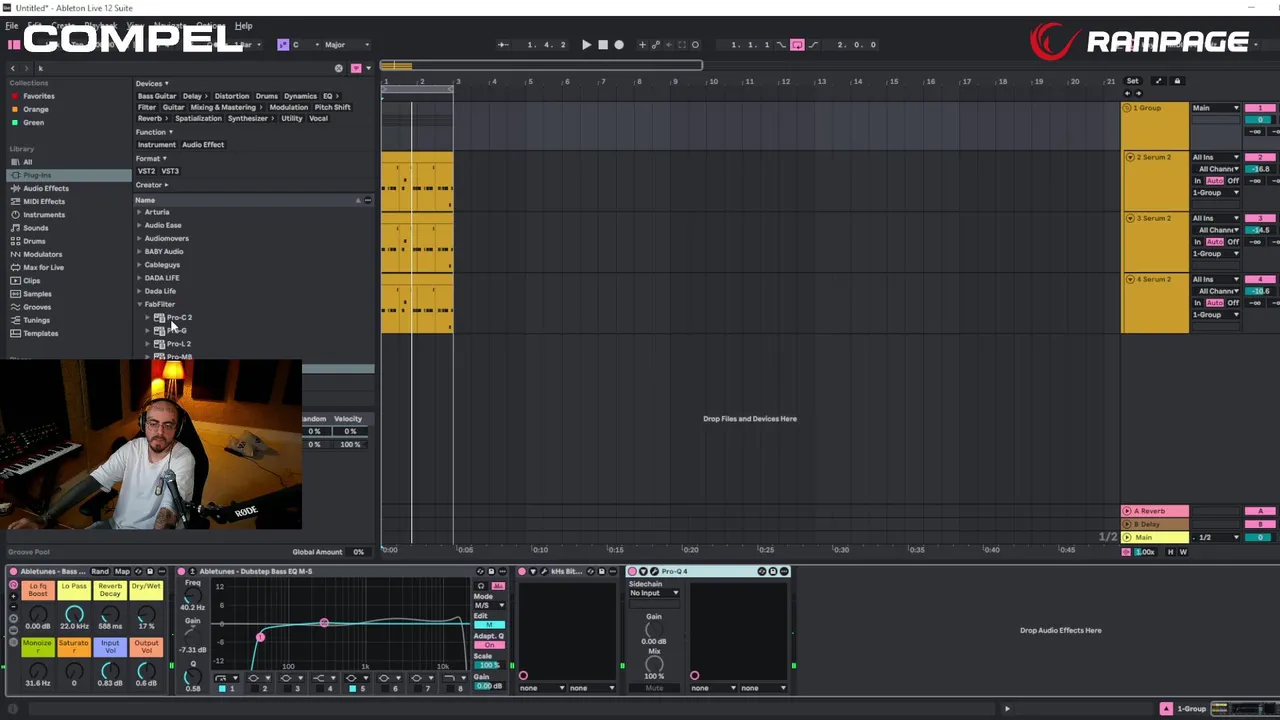The height and width of the screenshot is (720, 1280).
Task: Filter by VST3 format tag
Action: click(x=170, y=171)
